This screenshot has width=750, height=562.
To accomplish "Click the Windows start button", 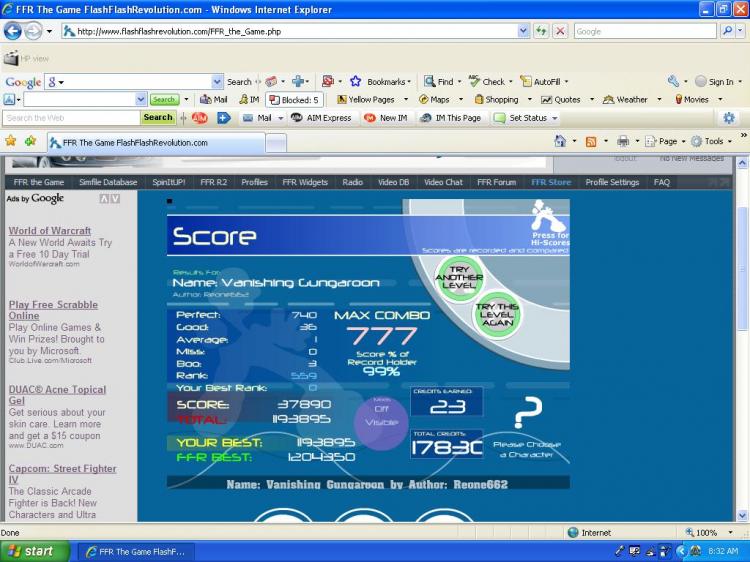I will pyautogui.click(x=34, y=551).
